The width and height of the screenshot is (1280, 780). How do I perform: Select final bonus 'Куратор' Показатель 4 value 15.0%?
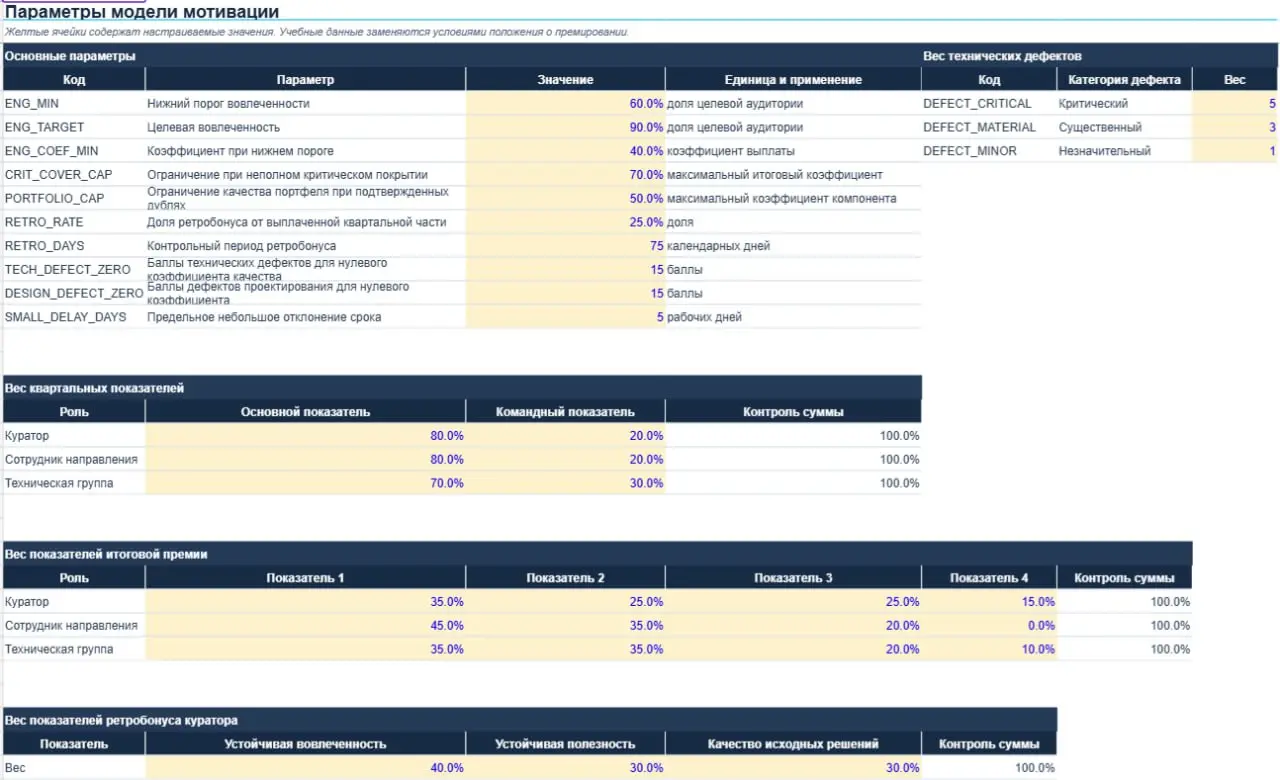[989, 602]
